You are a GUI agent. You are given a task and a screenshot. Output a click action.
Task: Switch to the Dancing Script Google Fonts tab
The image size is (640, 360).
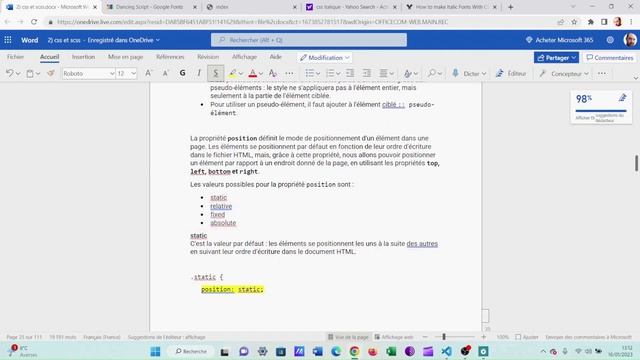click(x=150, y=7)
